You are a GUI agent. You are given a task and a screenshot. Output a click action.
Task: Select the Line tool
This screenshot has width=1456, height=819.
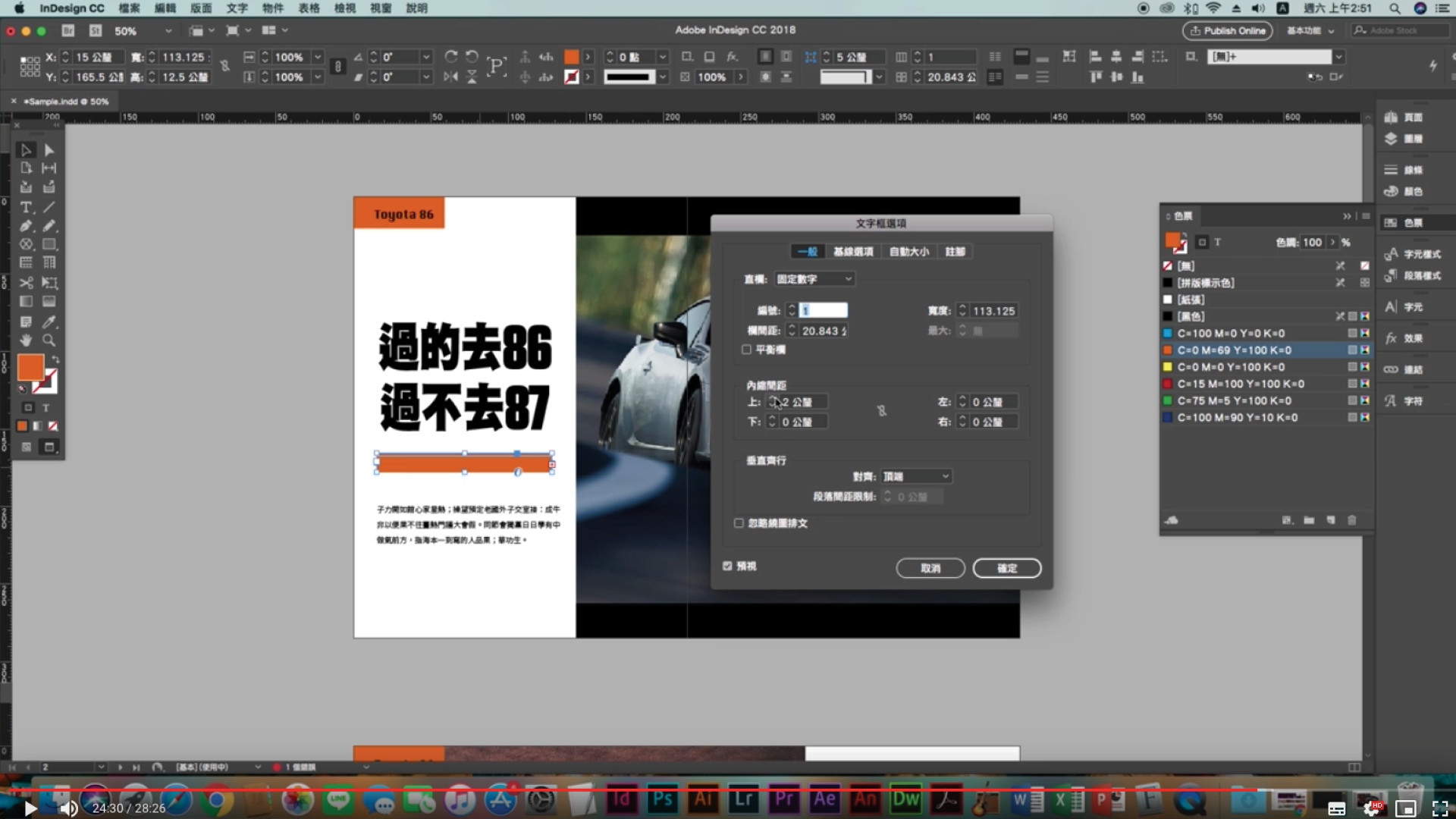[49, 207]
